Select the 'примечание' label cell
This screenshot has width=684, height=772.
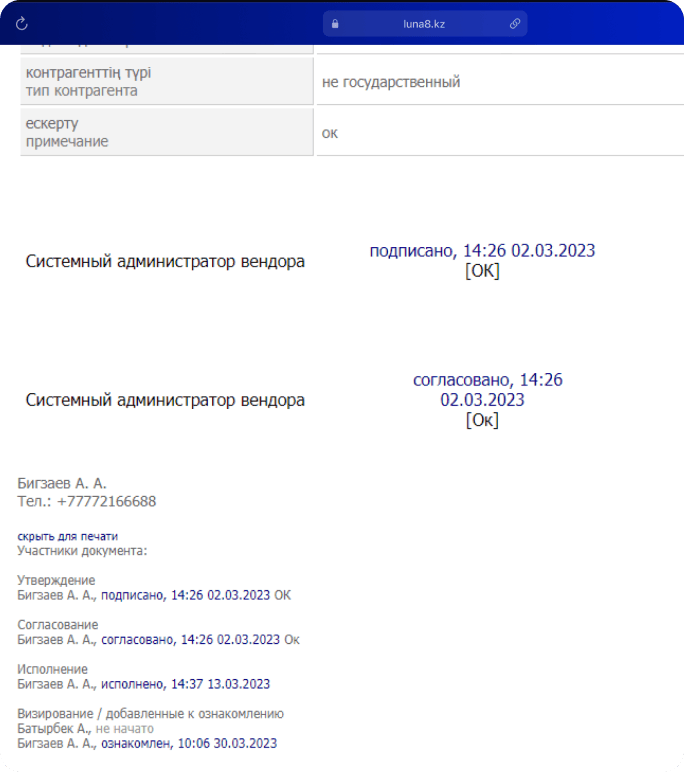coord(67,141)
